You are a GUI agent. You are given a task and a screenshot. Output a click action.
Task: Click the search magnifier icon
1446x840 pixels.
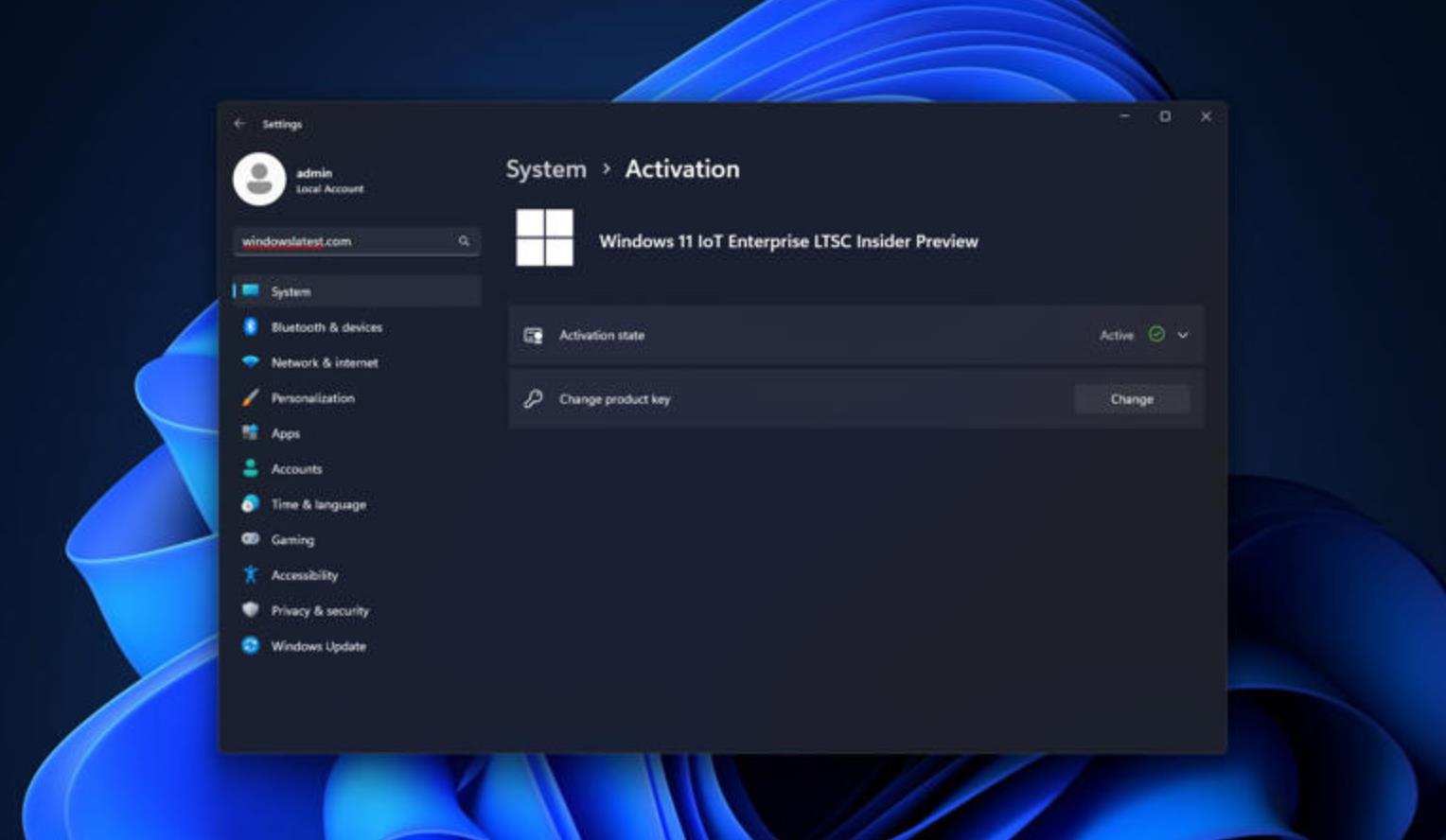pos(464,241)
